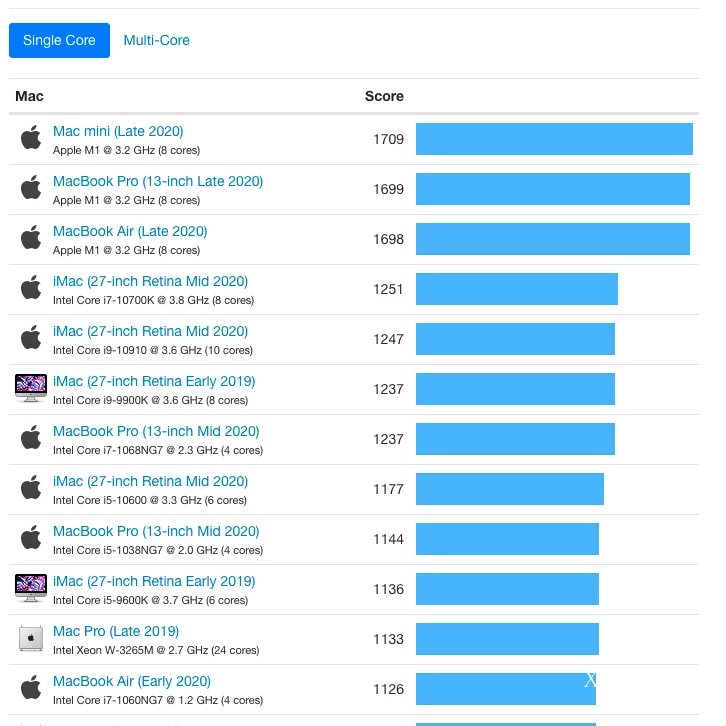Open the Mac mini (Late 2020) link
The image size is (726, 726).
click(118, 131)
